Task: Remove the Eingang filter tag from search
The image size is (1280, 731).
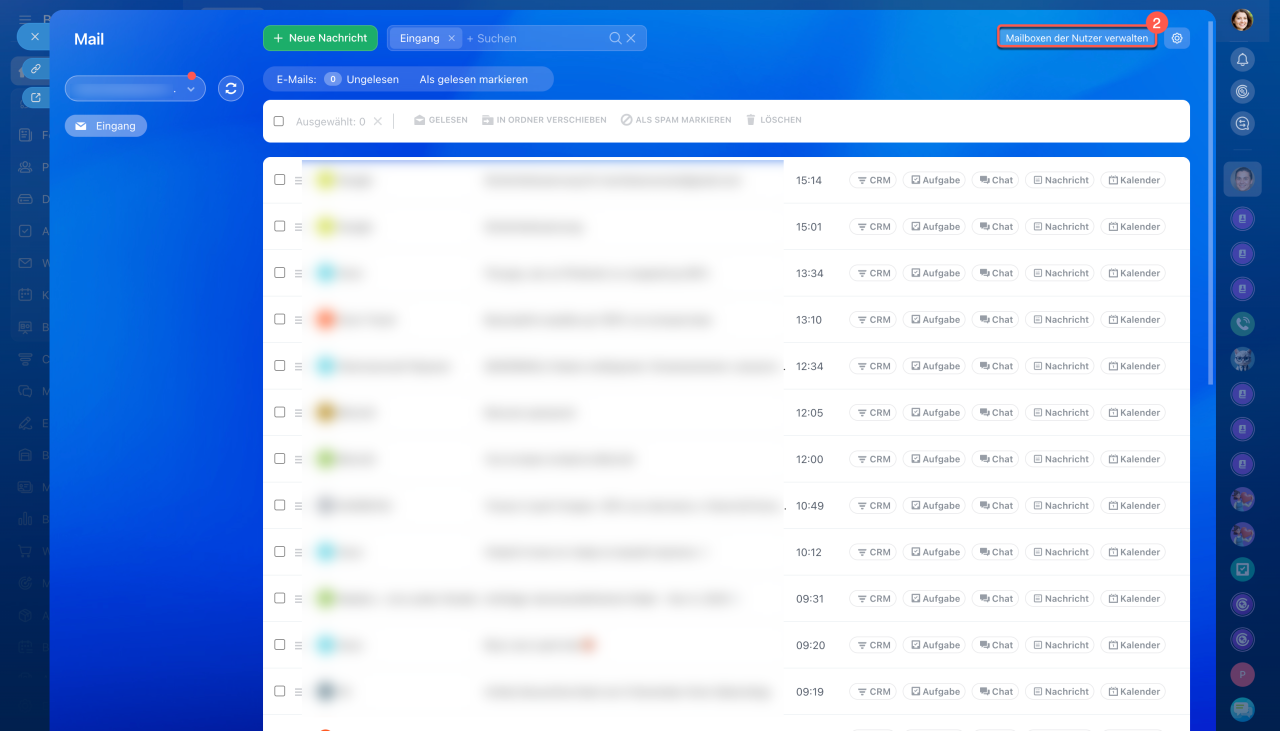Action: click(451, 38)
